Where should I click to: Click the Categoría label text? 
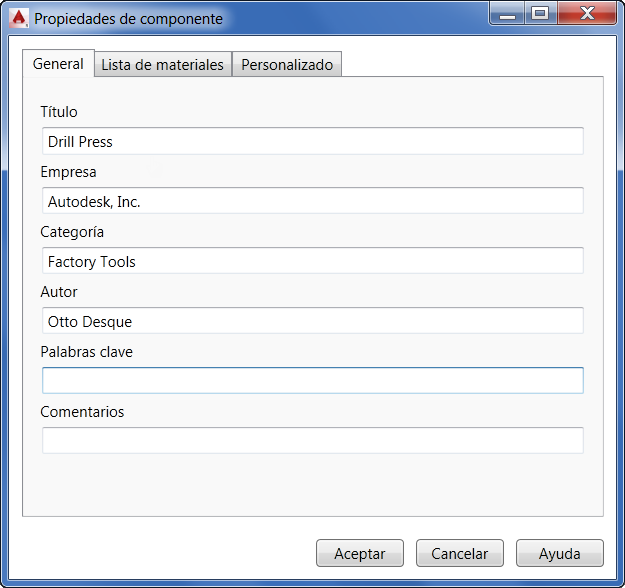click(x=72, y=232)
